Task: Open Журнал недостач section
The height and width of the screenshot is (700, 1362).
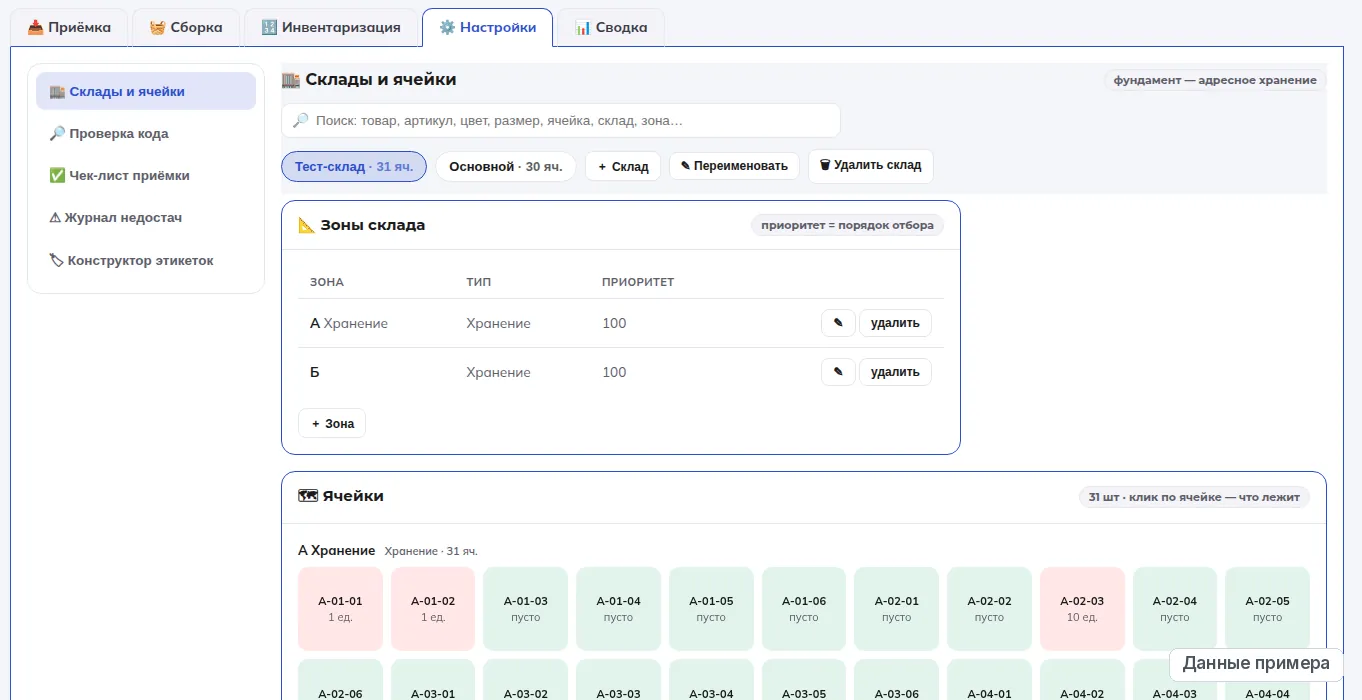Action: pyautogui.click(x=146, y=217)
